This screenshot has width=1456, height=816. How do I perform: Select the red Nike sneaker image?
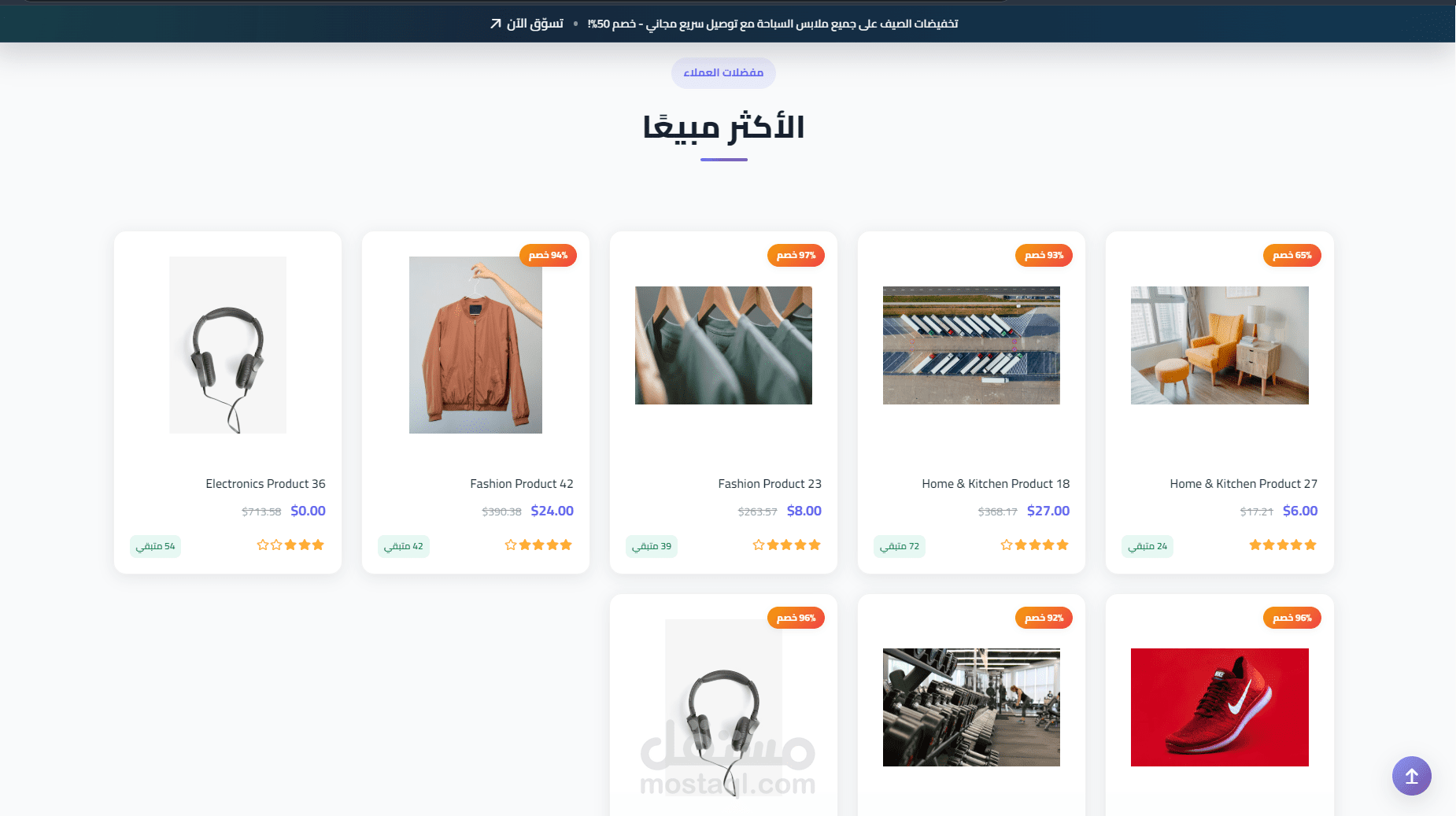click(1219, 707)
